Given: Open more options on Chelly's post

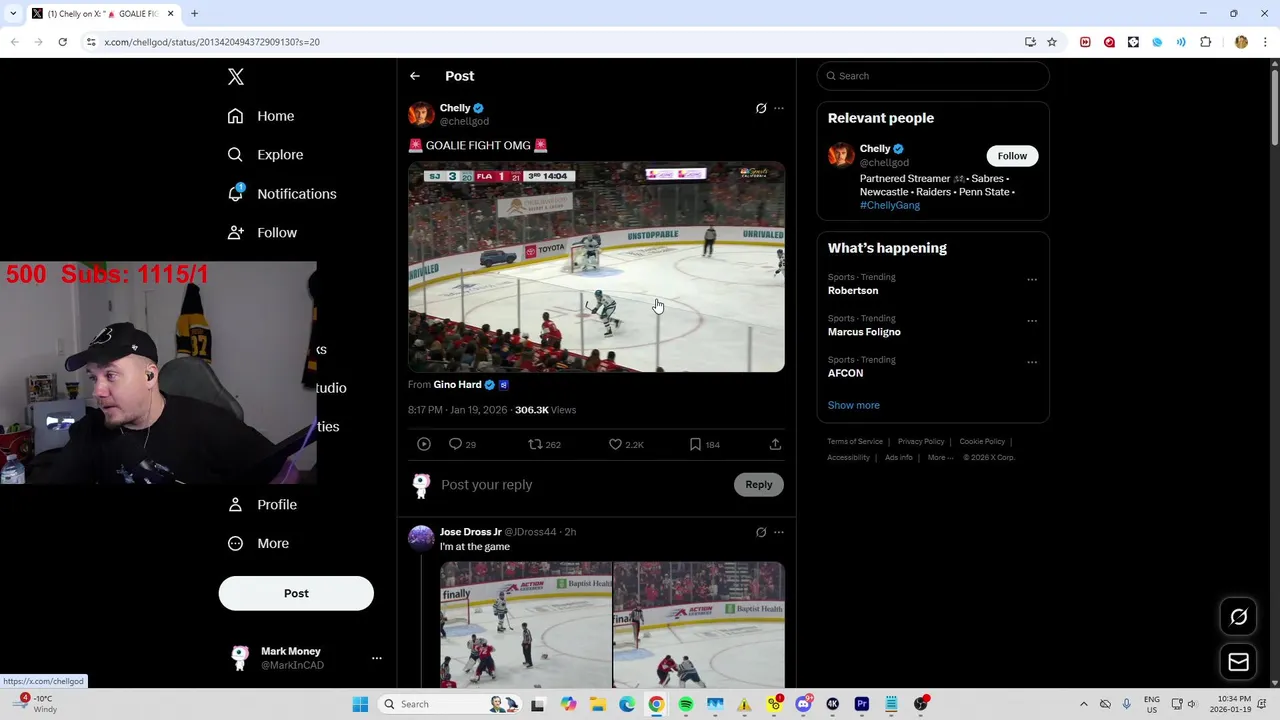Looking at the screenshot, I should (779, 108).
